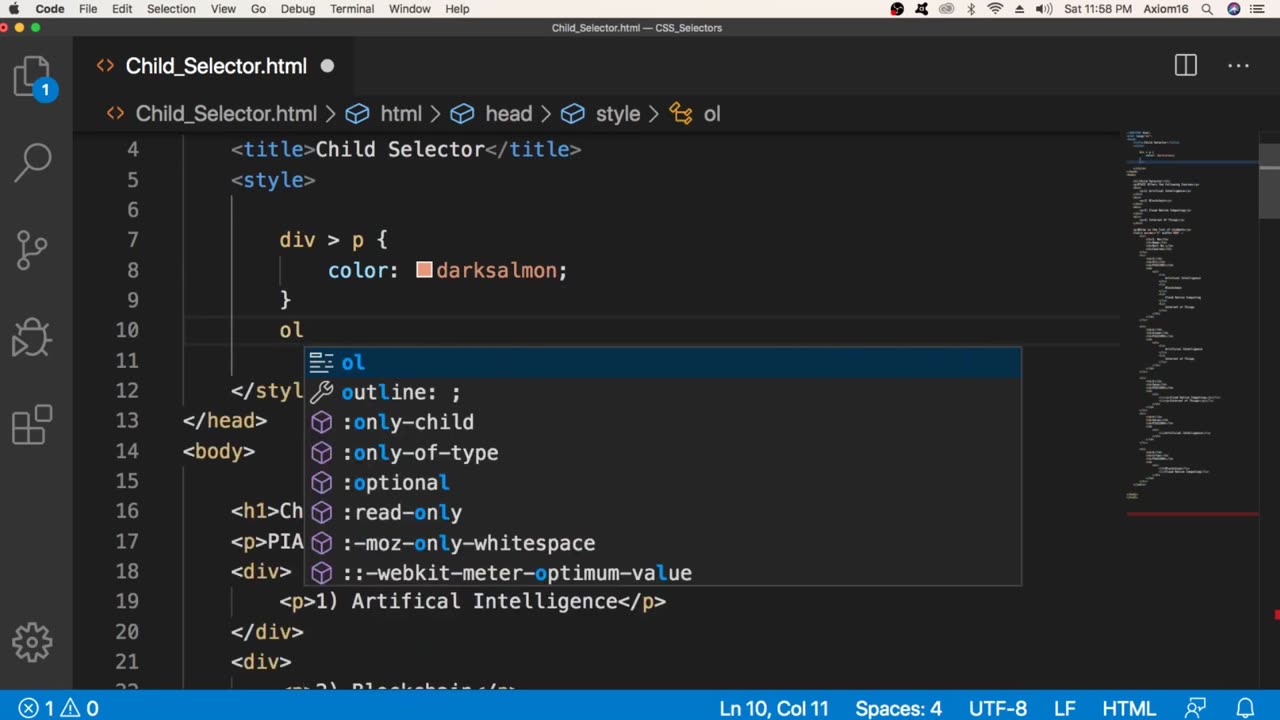Open the Explorer view in activity bar

pos(32,78)
